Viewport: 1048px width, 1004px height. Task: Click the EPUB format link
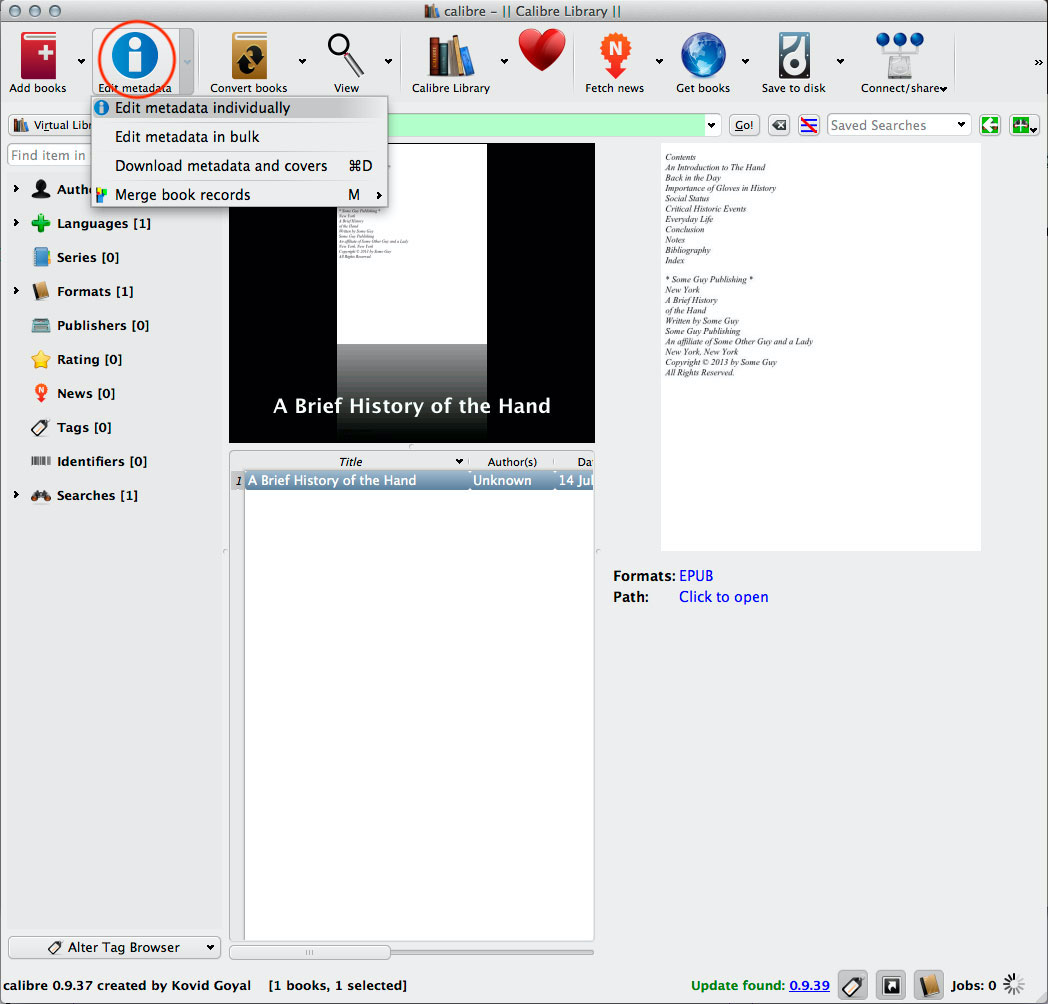click(x=696, y=576)
